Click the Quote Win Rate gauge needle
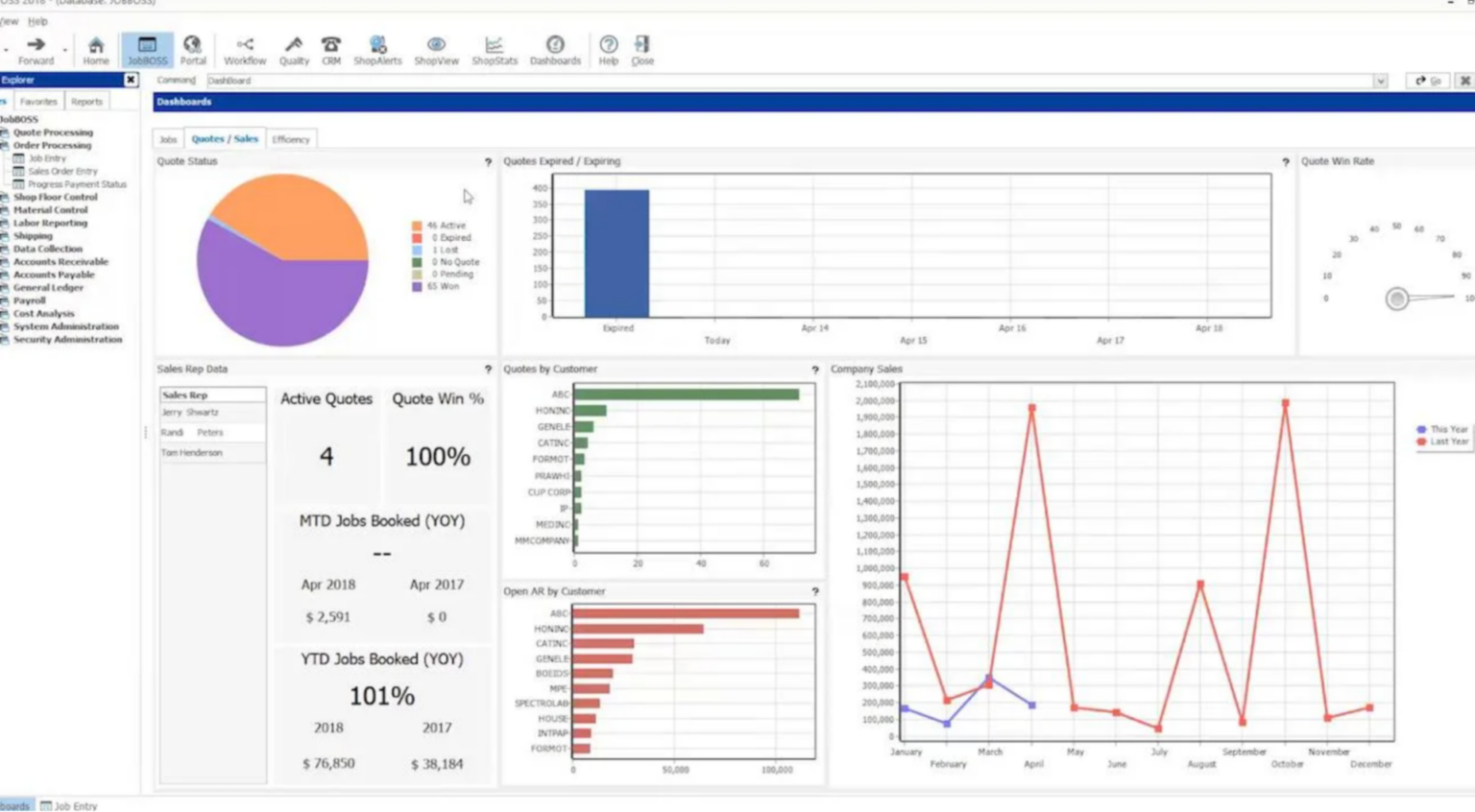Image resolution: width=1475 pixels, height=812 pixels. point(1398,299)
